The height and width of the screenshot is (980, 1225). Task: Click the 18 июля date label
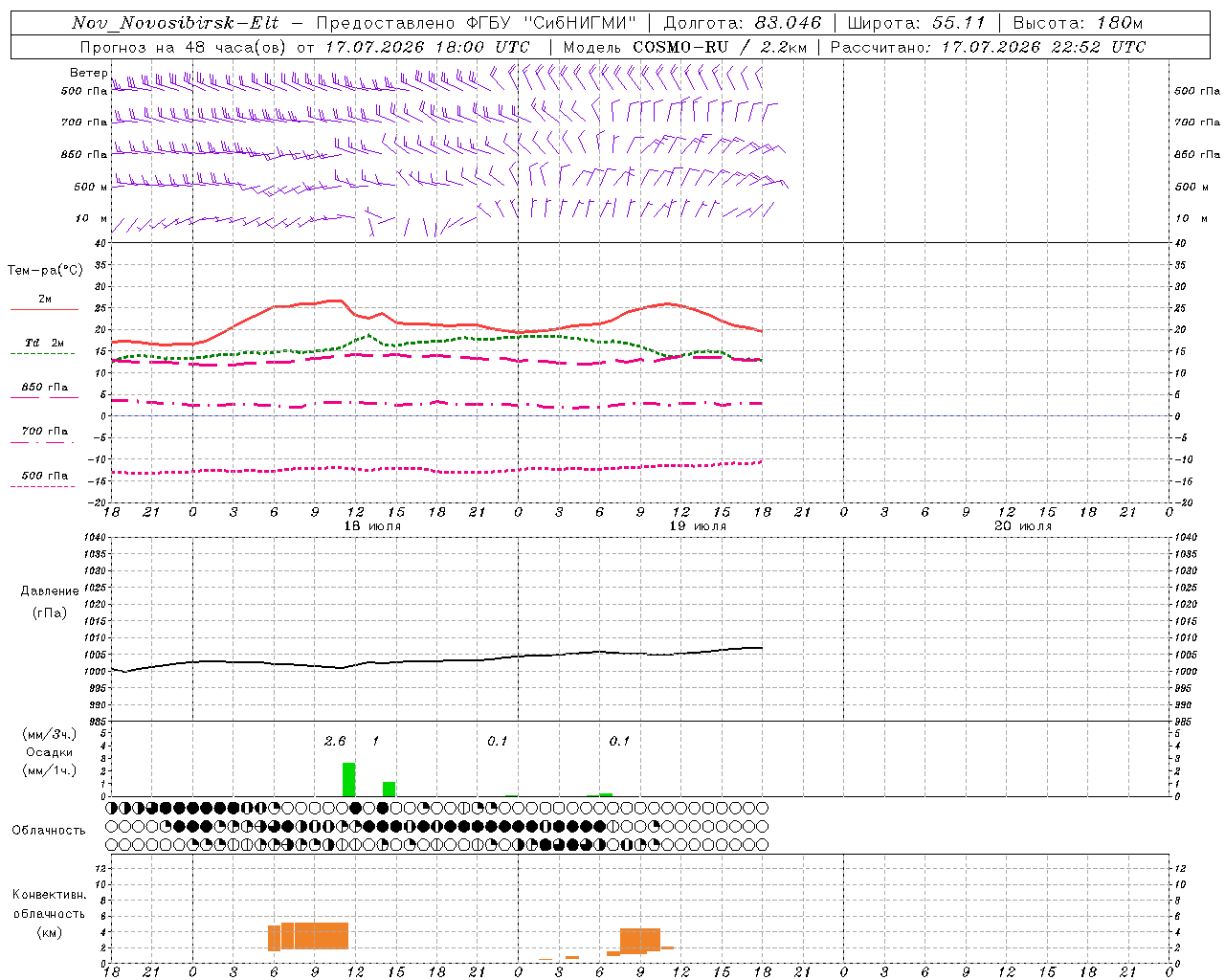point(372,526)
